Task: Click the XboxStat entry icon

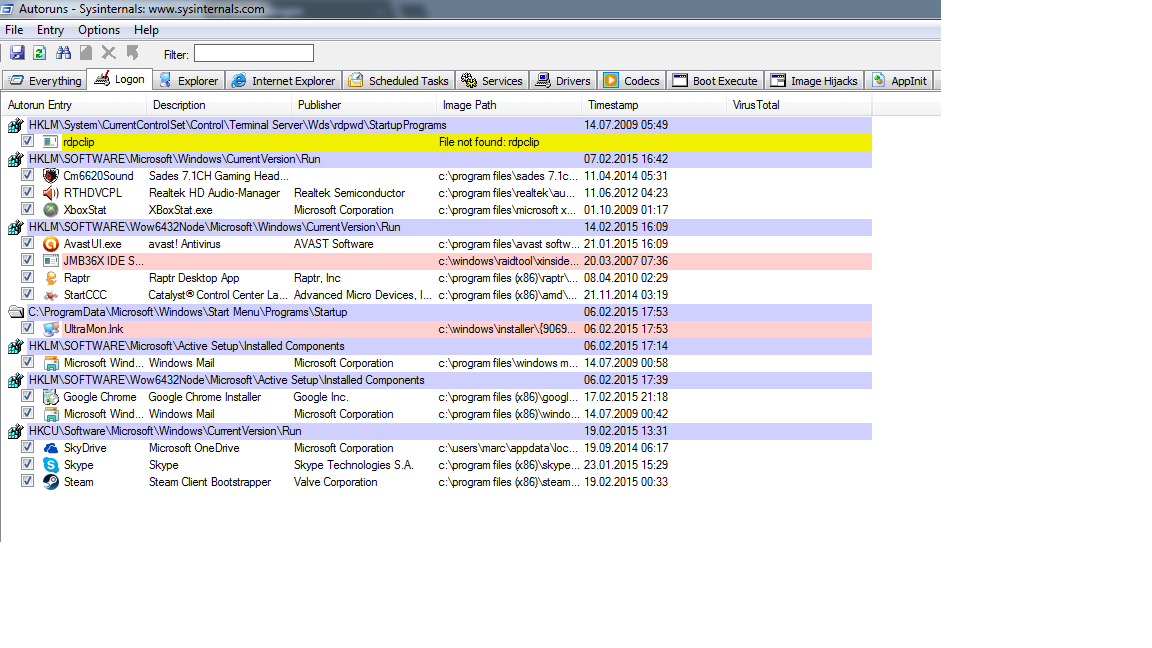Action: [x=51, y=209]
